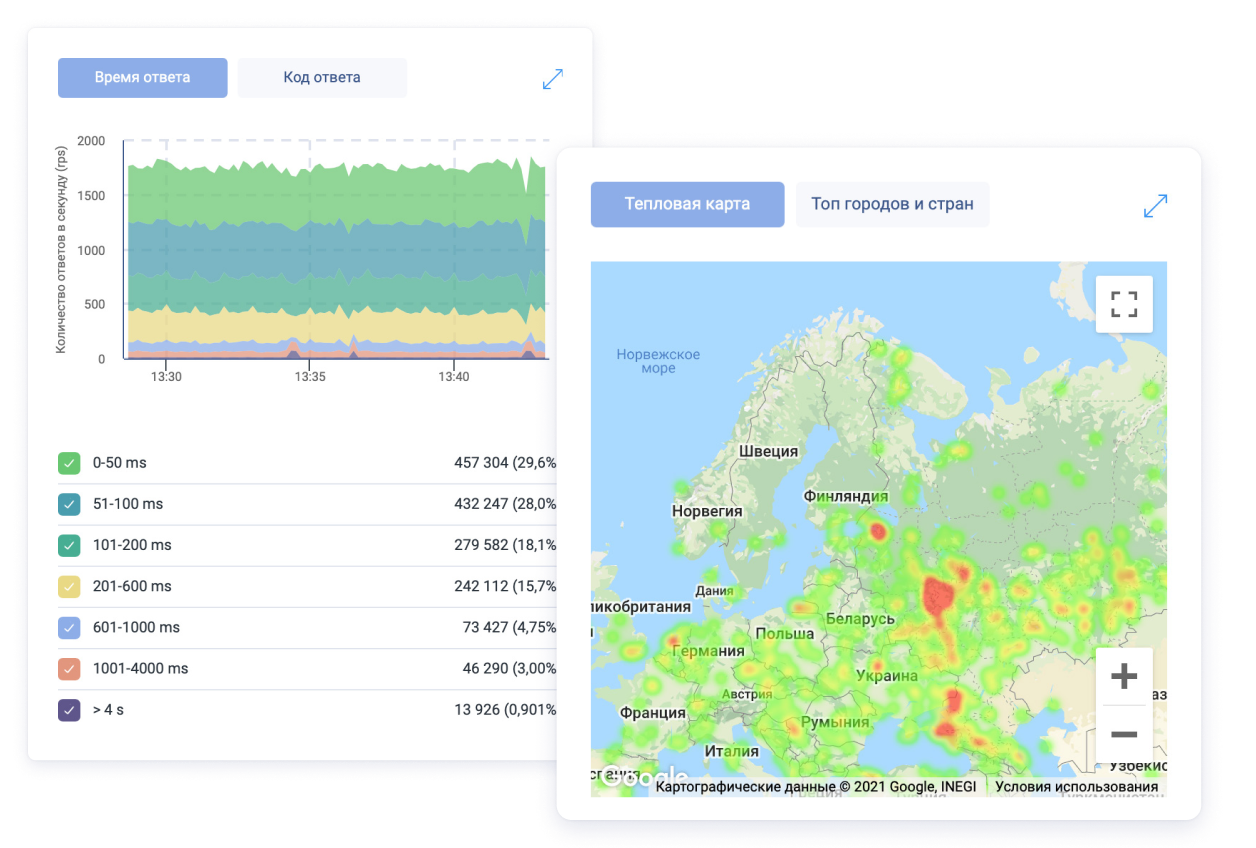Open Условия использования link
The image size is (1256, 848).
point(1076,787)
